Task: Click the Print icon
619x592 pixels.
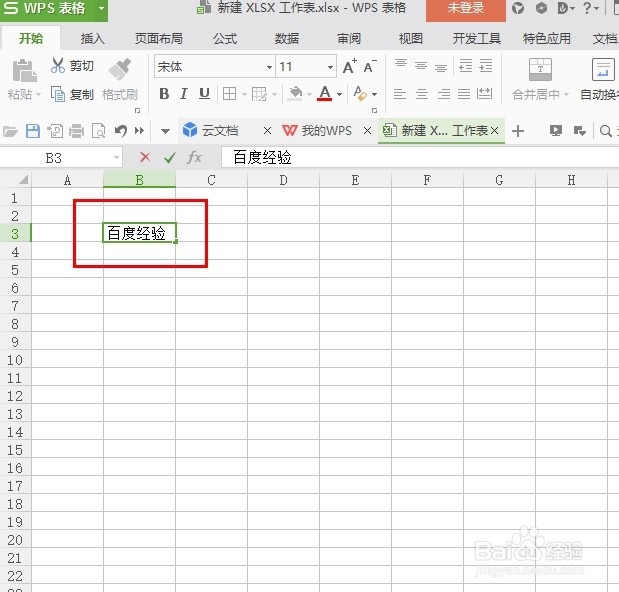Action: pos(77,131)
